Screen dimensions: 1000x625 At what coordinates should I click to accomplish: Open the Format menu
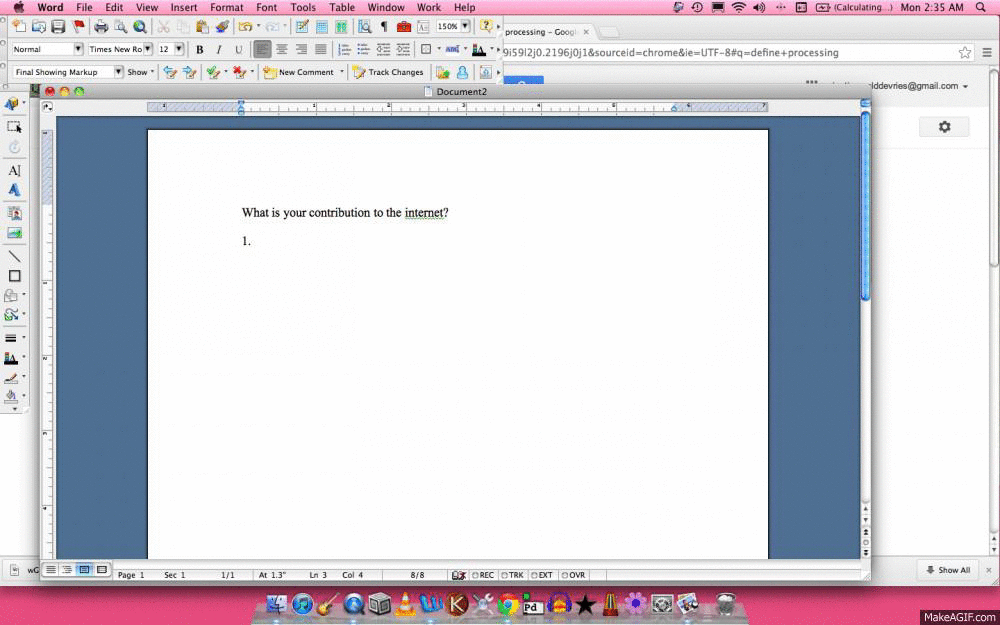click(x=227, y=7)
